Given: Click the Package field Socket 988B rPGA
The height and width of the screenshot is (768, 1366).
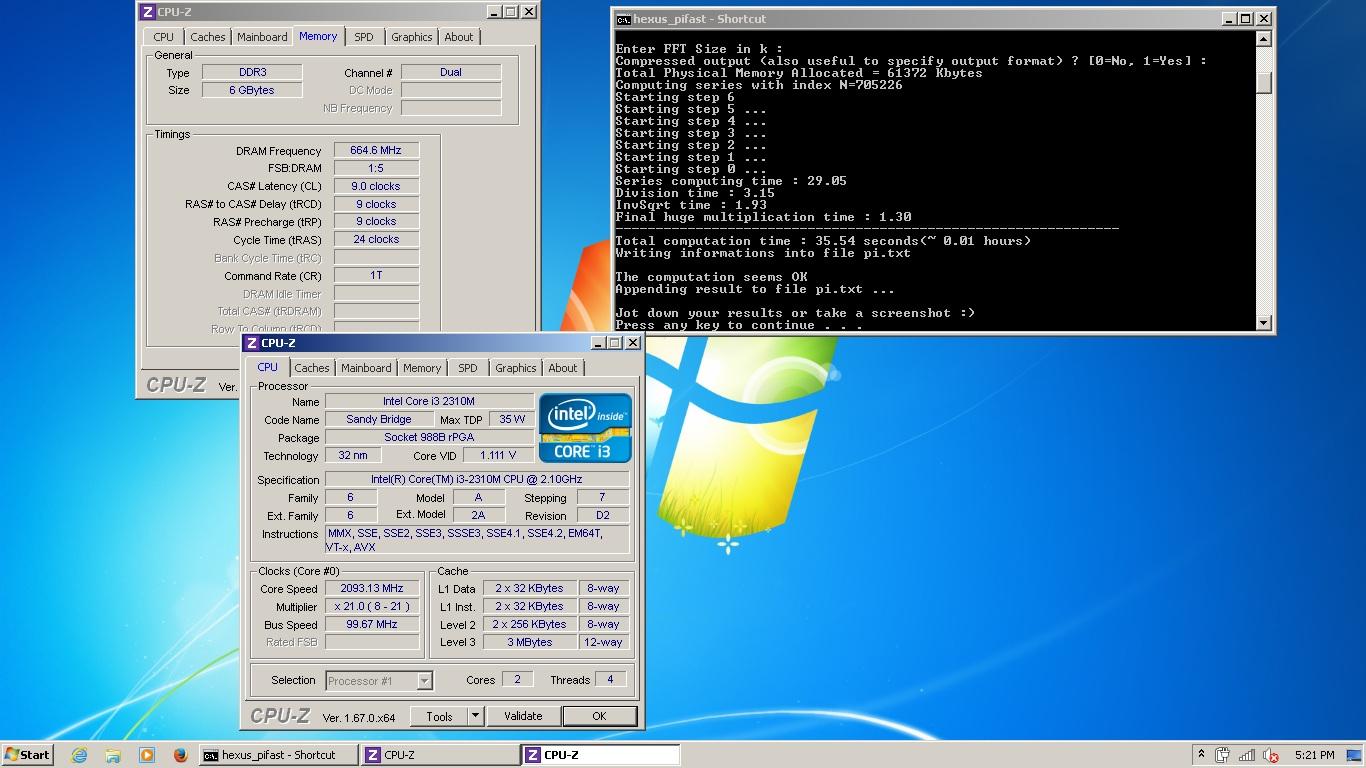Looking at the screenshot, I should point(429,437).
